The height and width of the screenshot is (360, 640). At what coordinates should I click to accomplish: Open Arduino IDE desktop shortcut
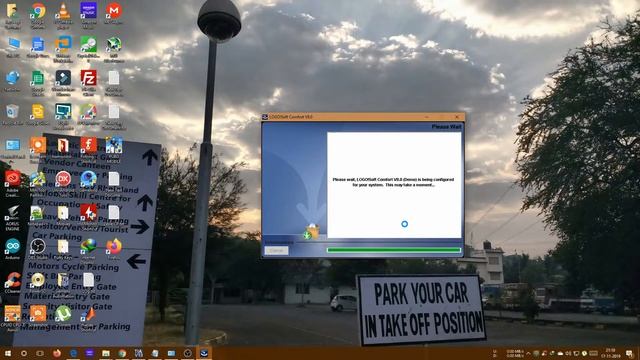pyautogui.click(x=12, y=247)
